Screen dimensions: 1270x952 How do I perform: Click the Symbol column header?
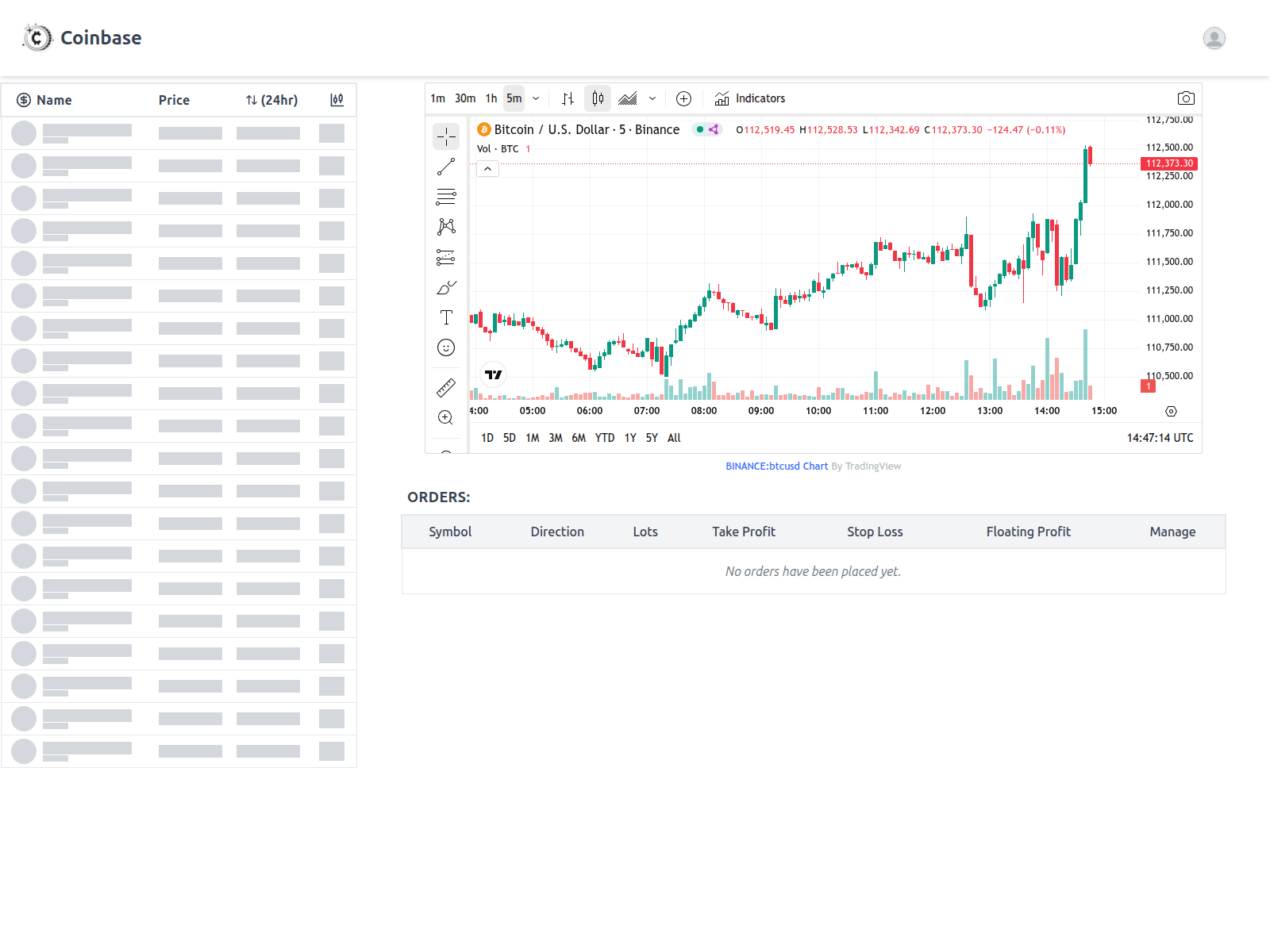coord(450,532)
